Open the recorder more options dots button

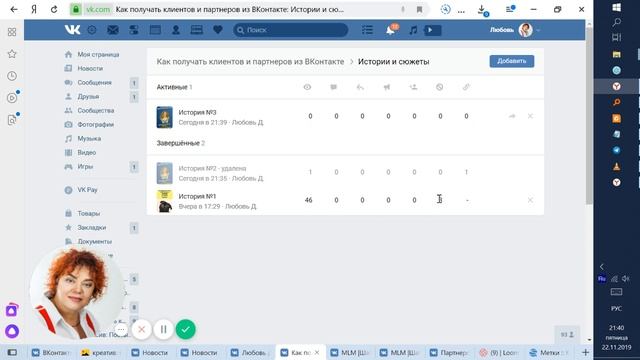121,329
